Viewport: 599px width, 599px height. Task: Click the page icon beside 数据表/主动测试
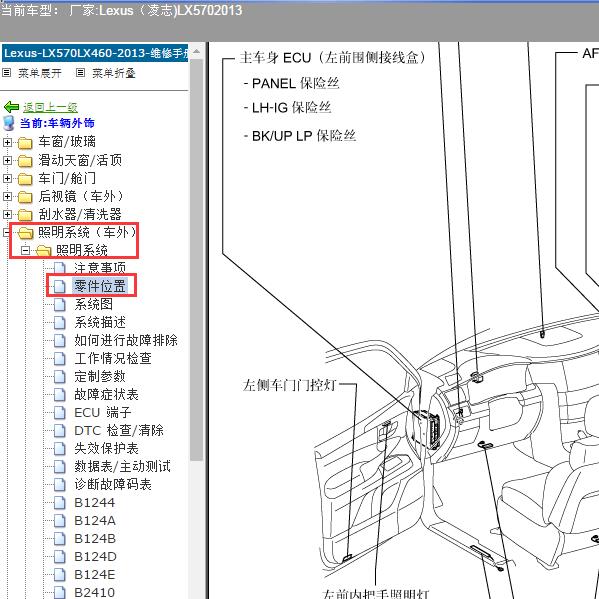click(x=60, y=466)
